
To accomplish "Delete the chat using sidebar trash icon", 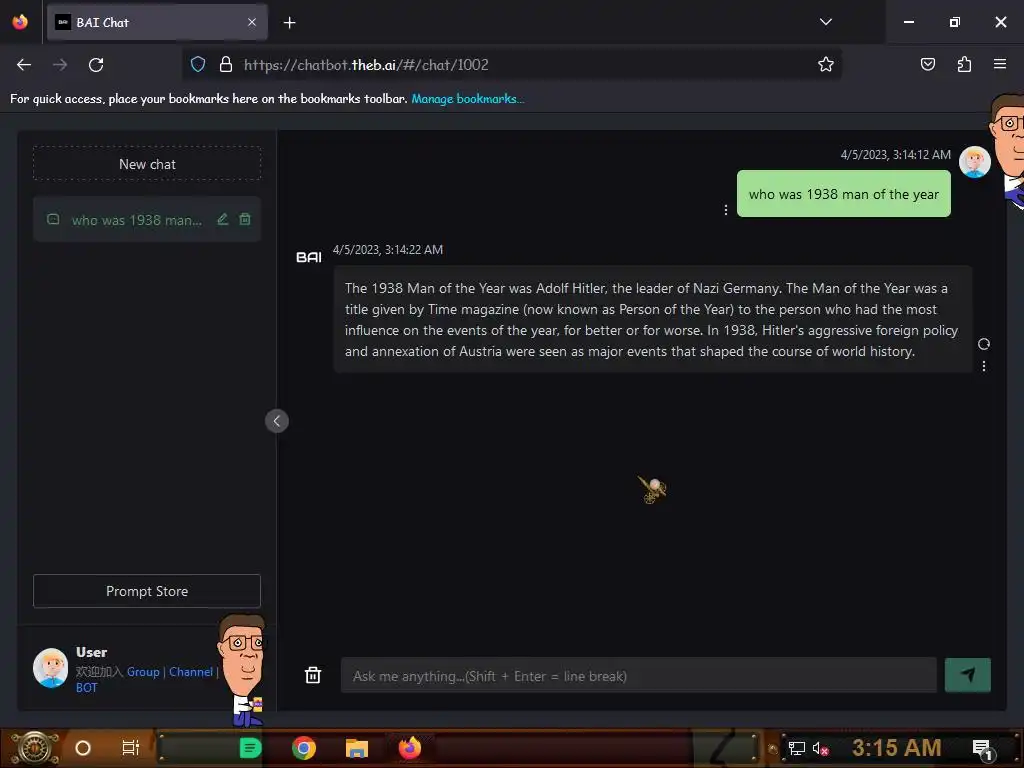I will click(x=245, y=219).
